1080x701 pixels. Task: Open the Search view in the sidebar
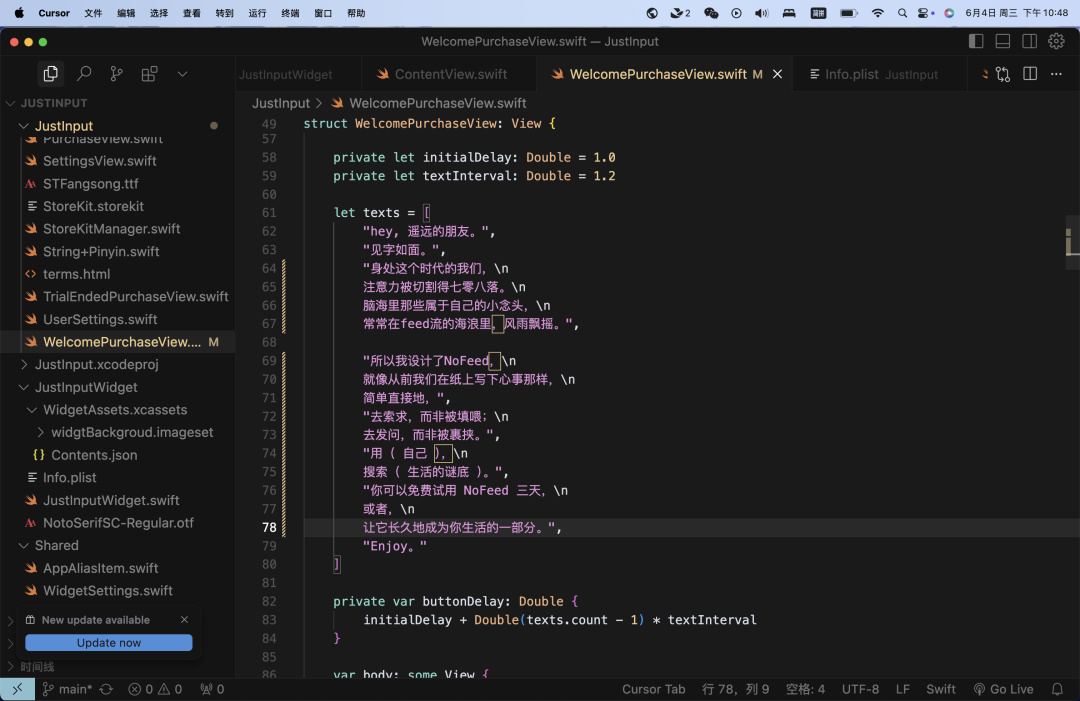[84, 74]
